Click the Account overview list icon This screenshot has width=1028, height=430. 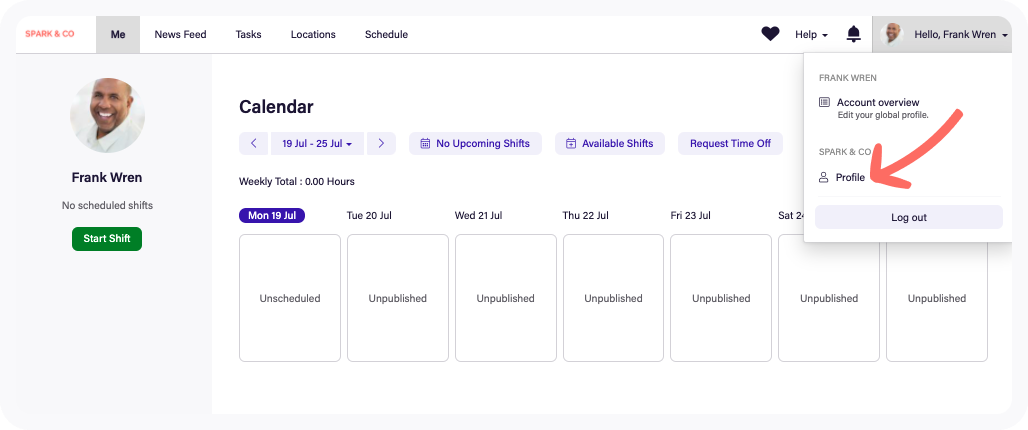point(825,102)
